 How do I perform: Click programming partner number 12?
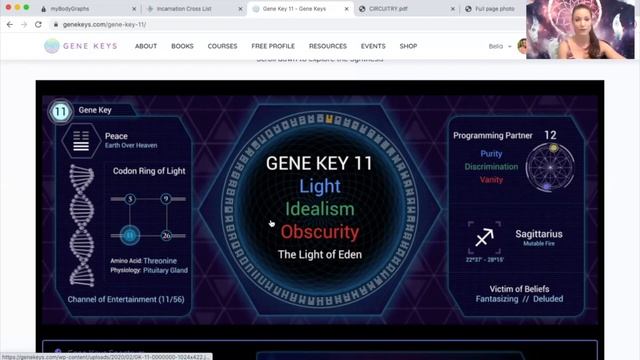pyautogui.click(x=550, y=135)
